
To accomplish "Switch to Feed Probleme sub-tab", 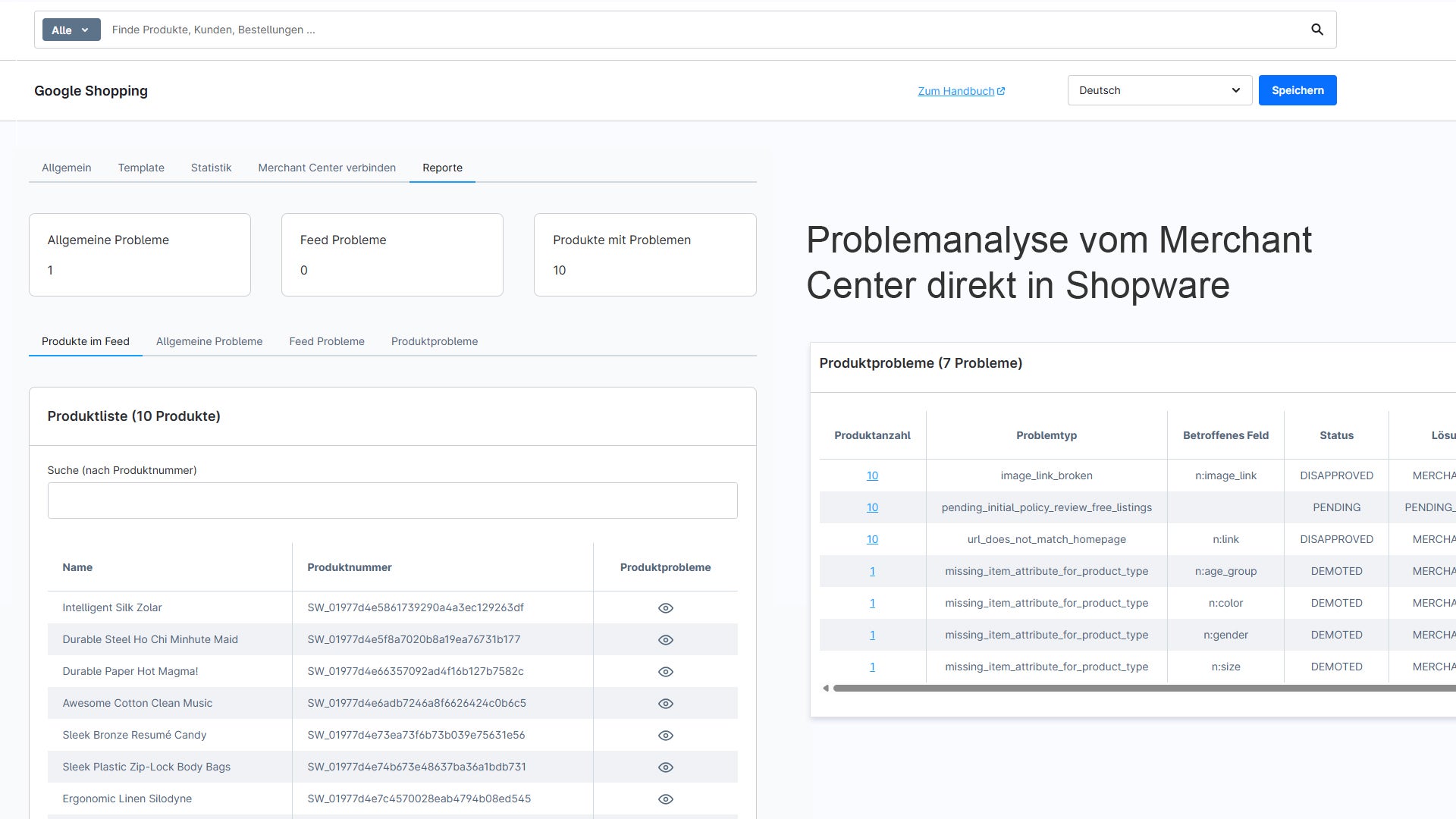I will (x=327, y=341).
